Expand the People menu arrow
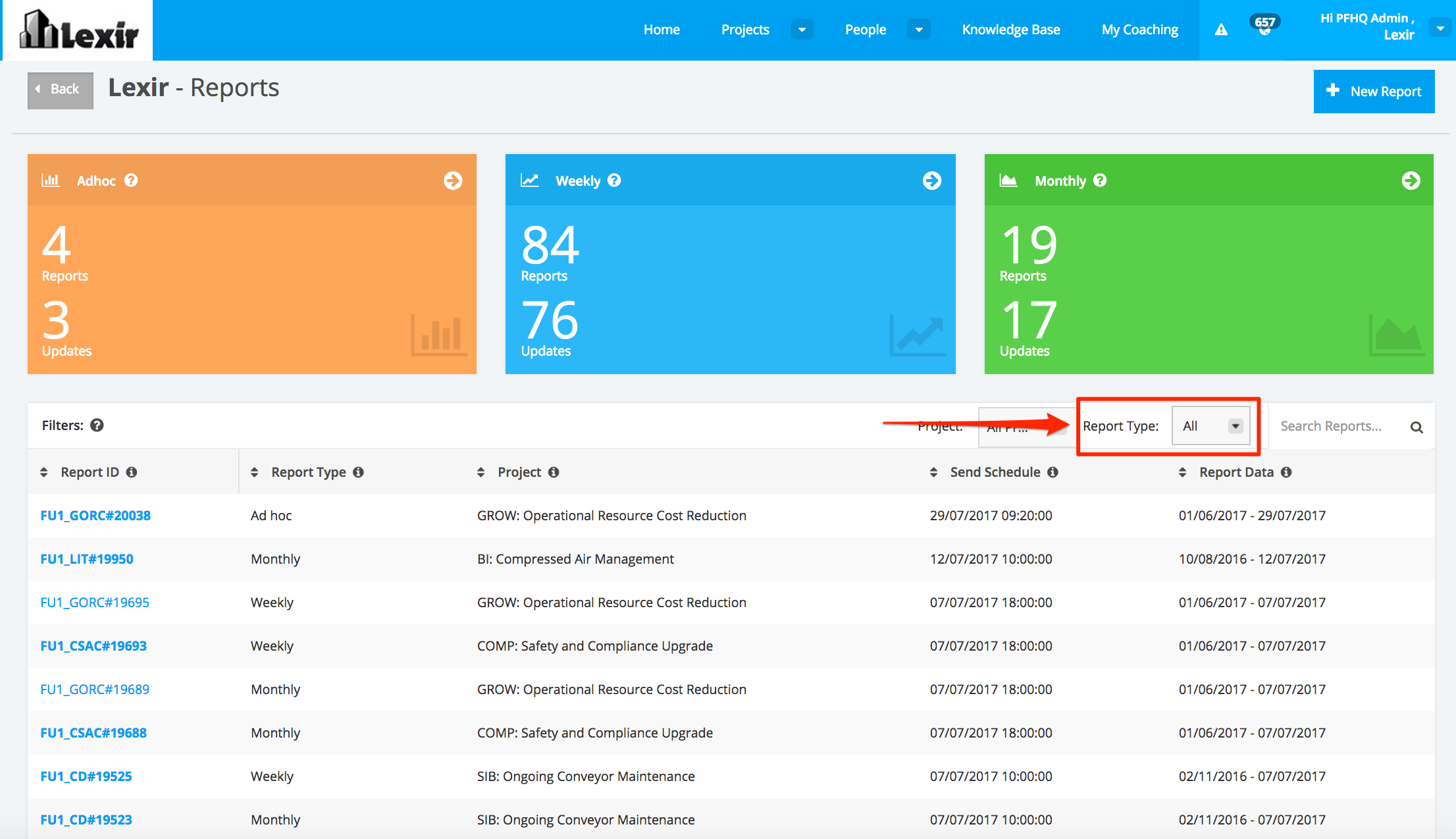This screenshot has height=839, width=1456. click(919, 30)
